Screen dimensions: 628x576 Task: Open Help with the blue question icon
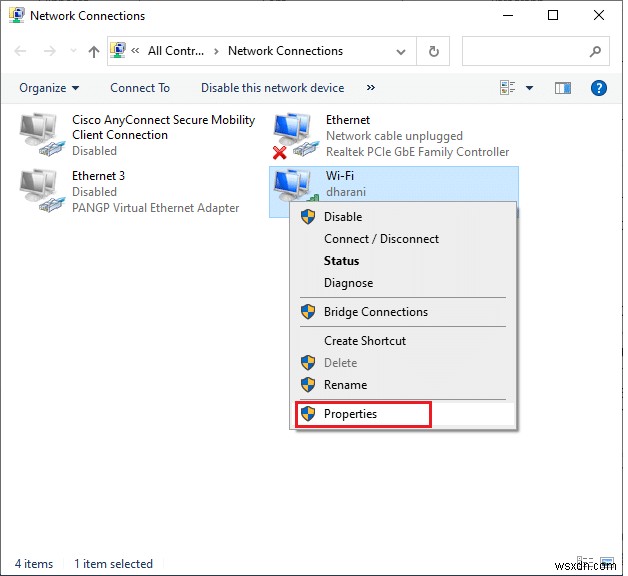coord(598,88)
